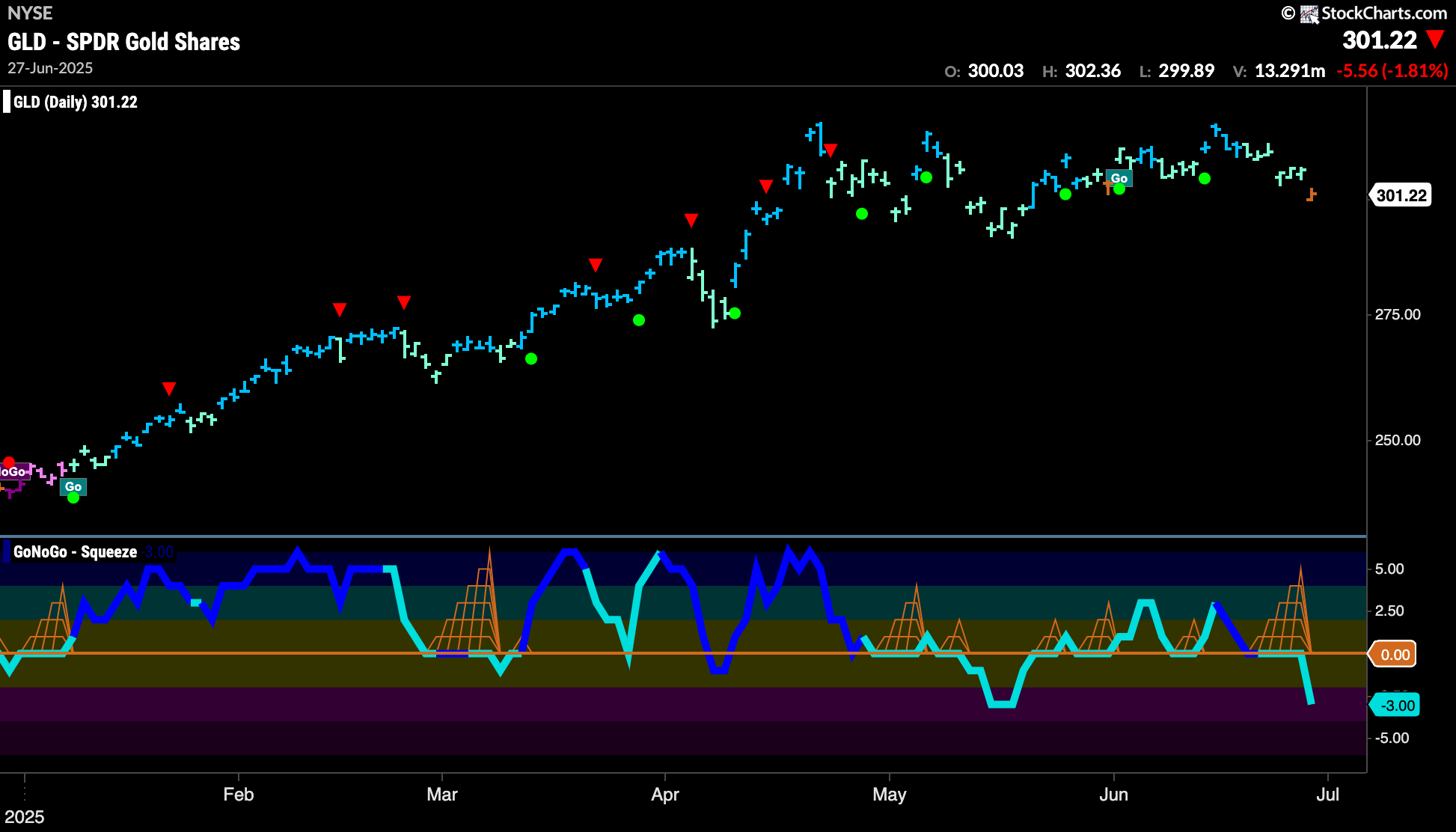Click the Go signal label in early June

1119,178
